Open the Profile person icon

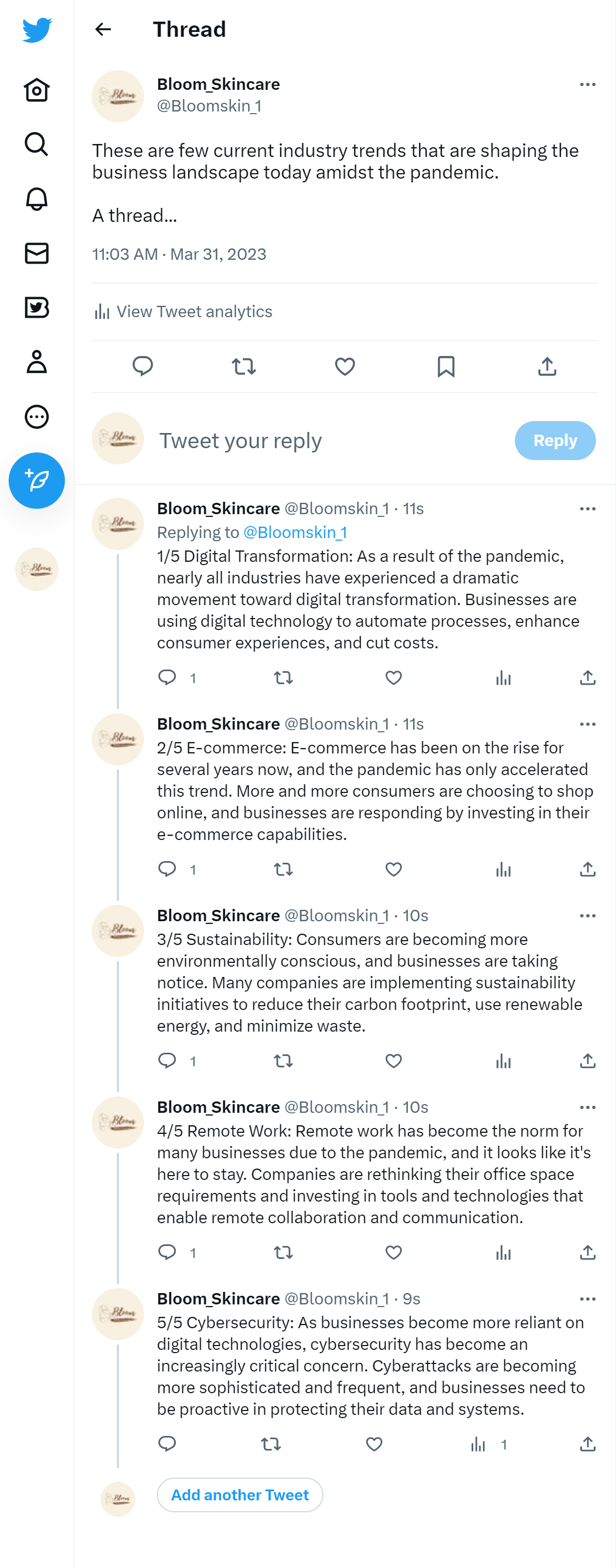tap(36, 362)
